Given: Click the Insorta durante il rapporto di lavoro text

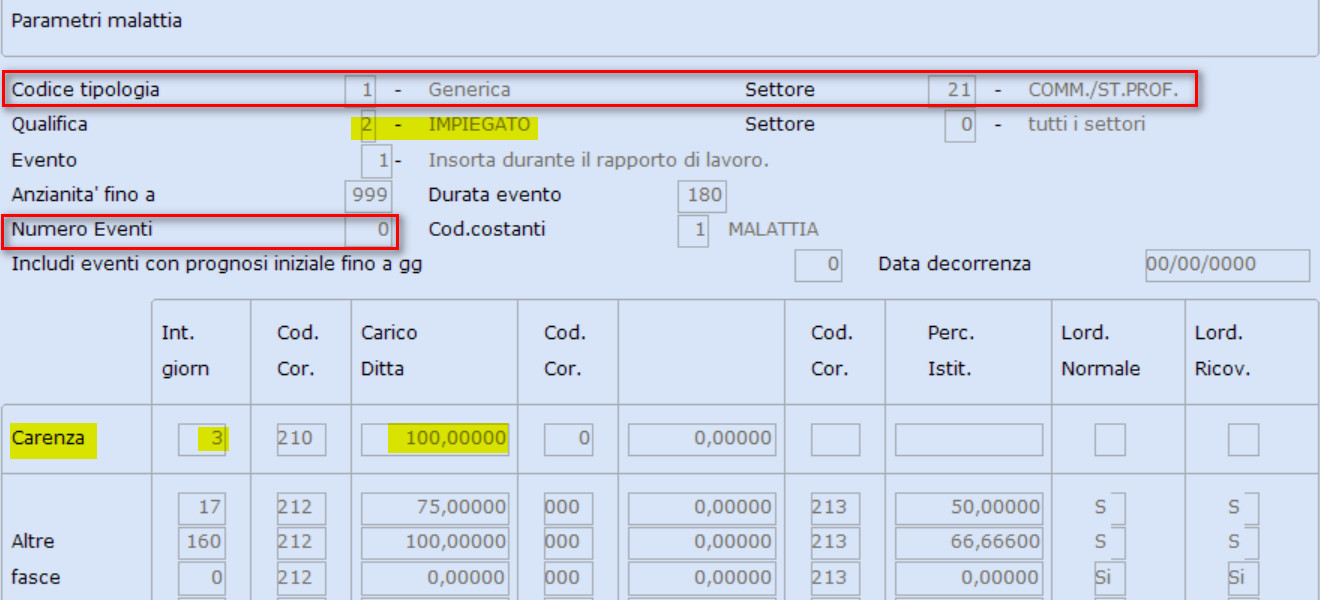Looking at the screenshot, I should (x=598, y=160).
